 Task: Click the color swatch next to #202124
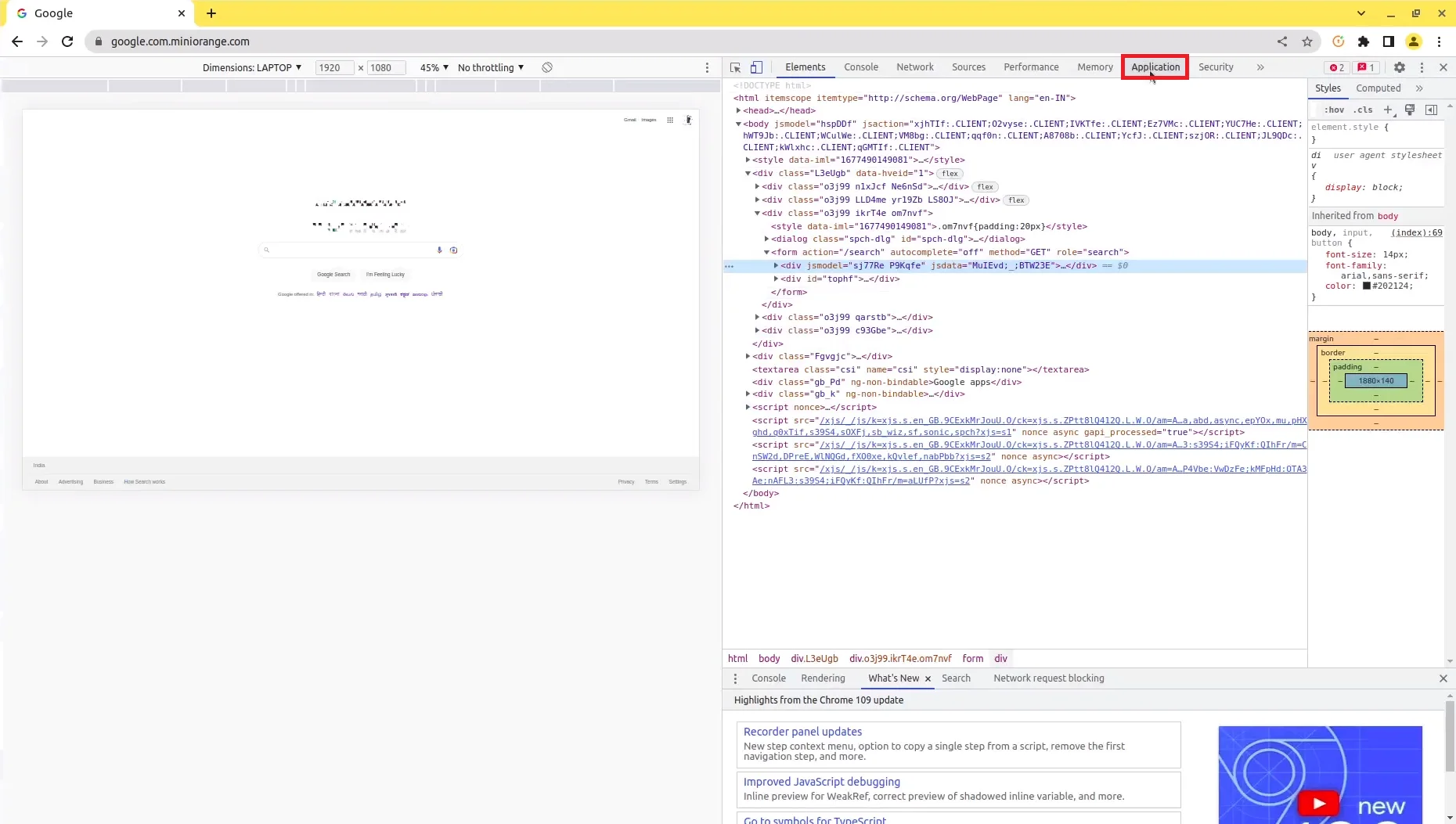[x=1368, y=286]
